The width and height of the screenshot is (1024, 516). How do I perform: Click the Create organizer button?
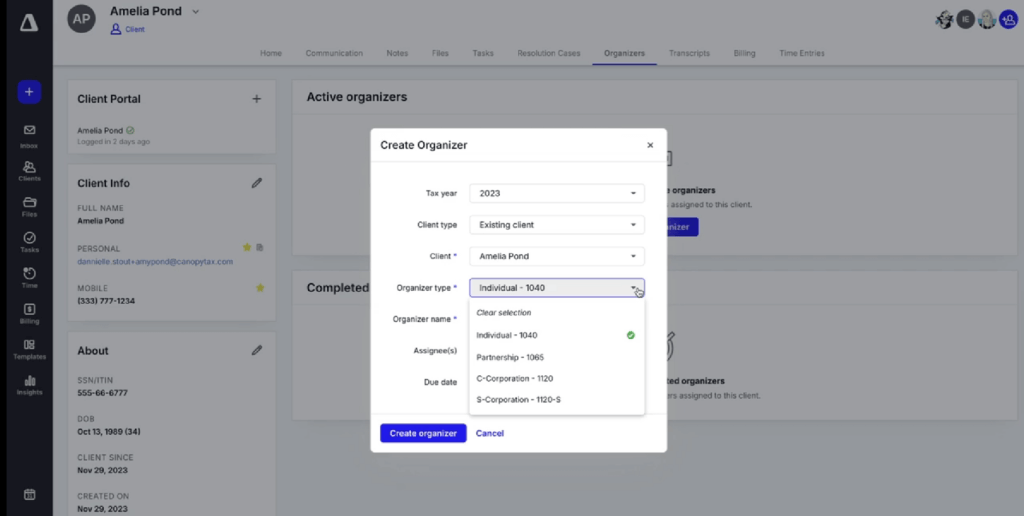pos(423,433)
